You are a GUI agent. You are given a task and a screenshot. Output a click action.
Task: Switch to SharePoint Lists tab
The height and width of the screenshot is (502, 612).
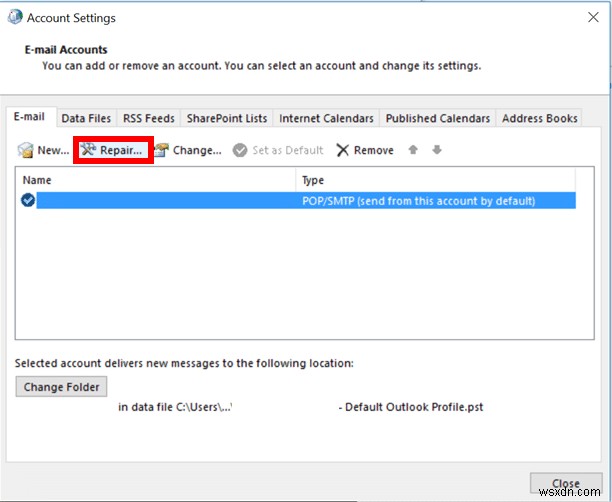227,118
